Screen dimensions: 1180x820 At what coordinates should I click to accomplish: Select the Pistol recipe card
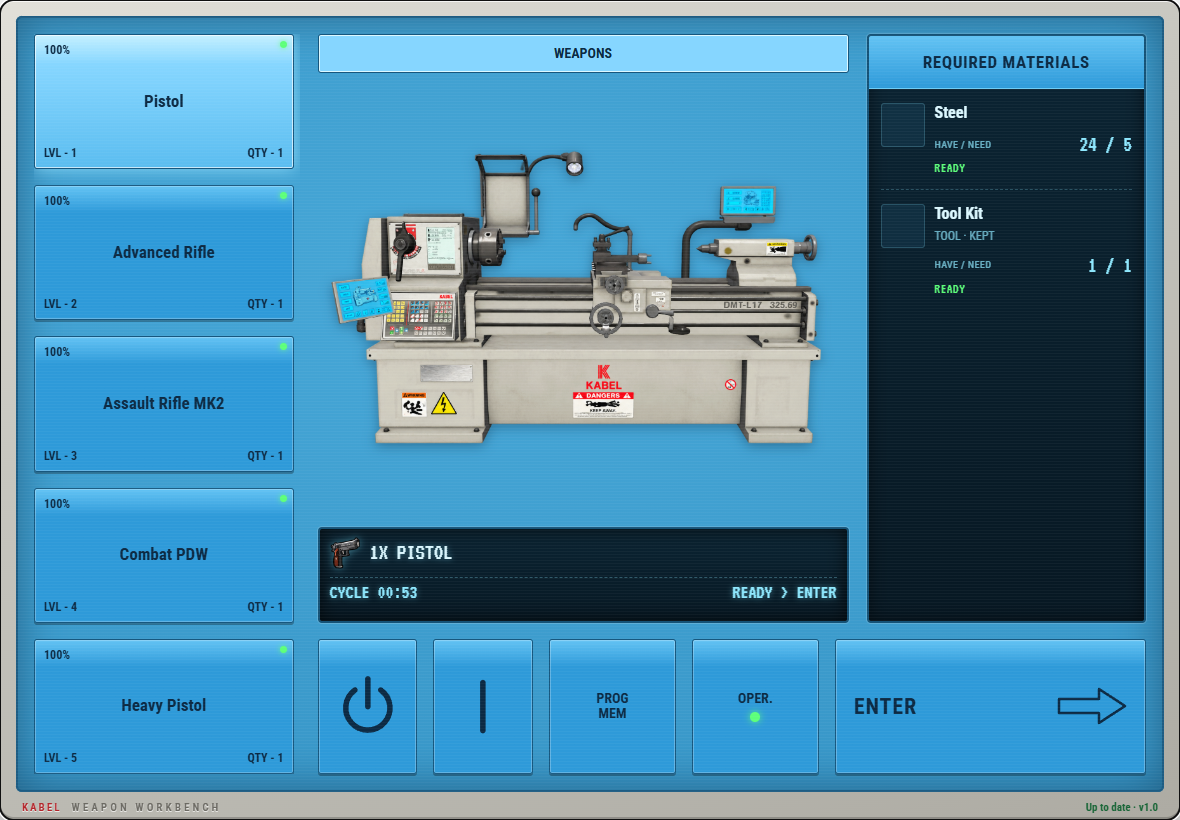[163, 101]
